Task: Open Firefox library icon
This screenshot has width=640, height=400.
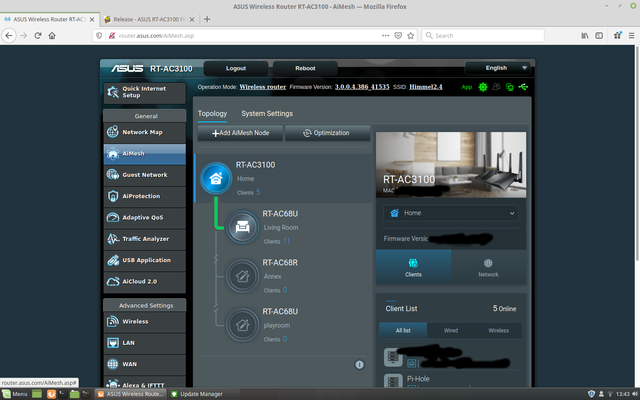Action: click(x=585, y=36)
